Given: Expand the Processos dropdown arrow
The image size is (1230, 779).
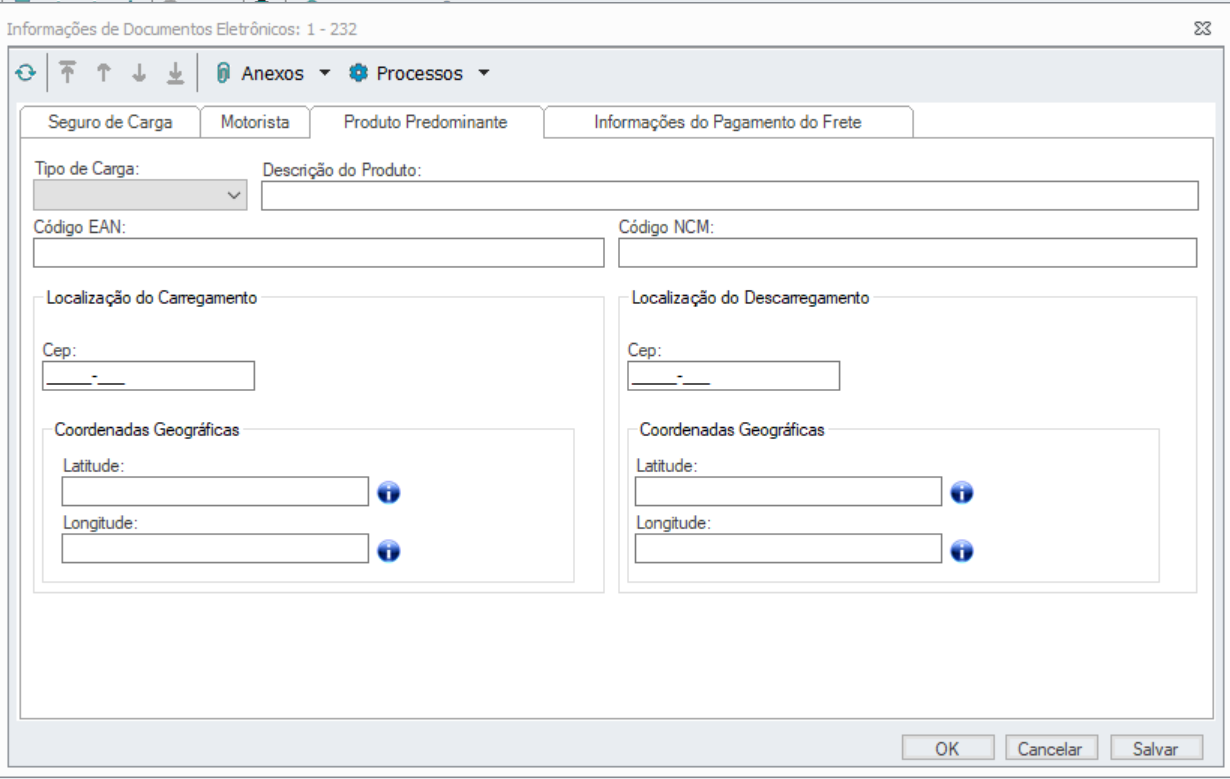Looking at the screenshot, I should point(484,73).
